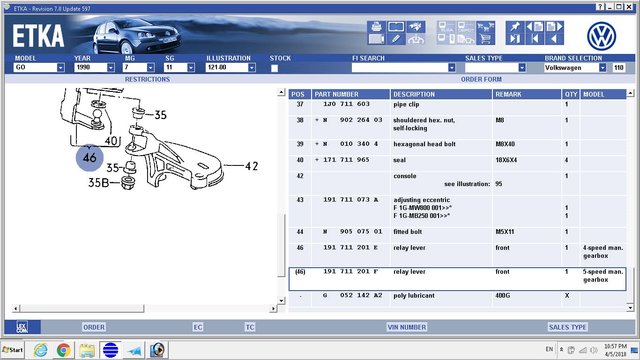Image resolution: width=640 pixels, height=360 pixels.
Task: Select the pencil edit icon
Action: pyautogui.click(x=396, y=39)
